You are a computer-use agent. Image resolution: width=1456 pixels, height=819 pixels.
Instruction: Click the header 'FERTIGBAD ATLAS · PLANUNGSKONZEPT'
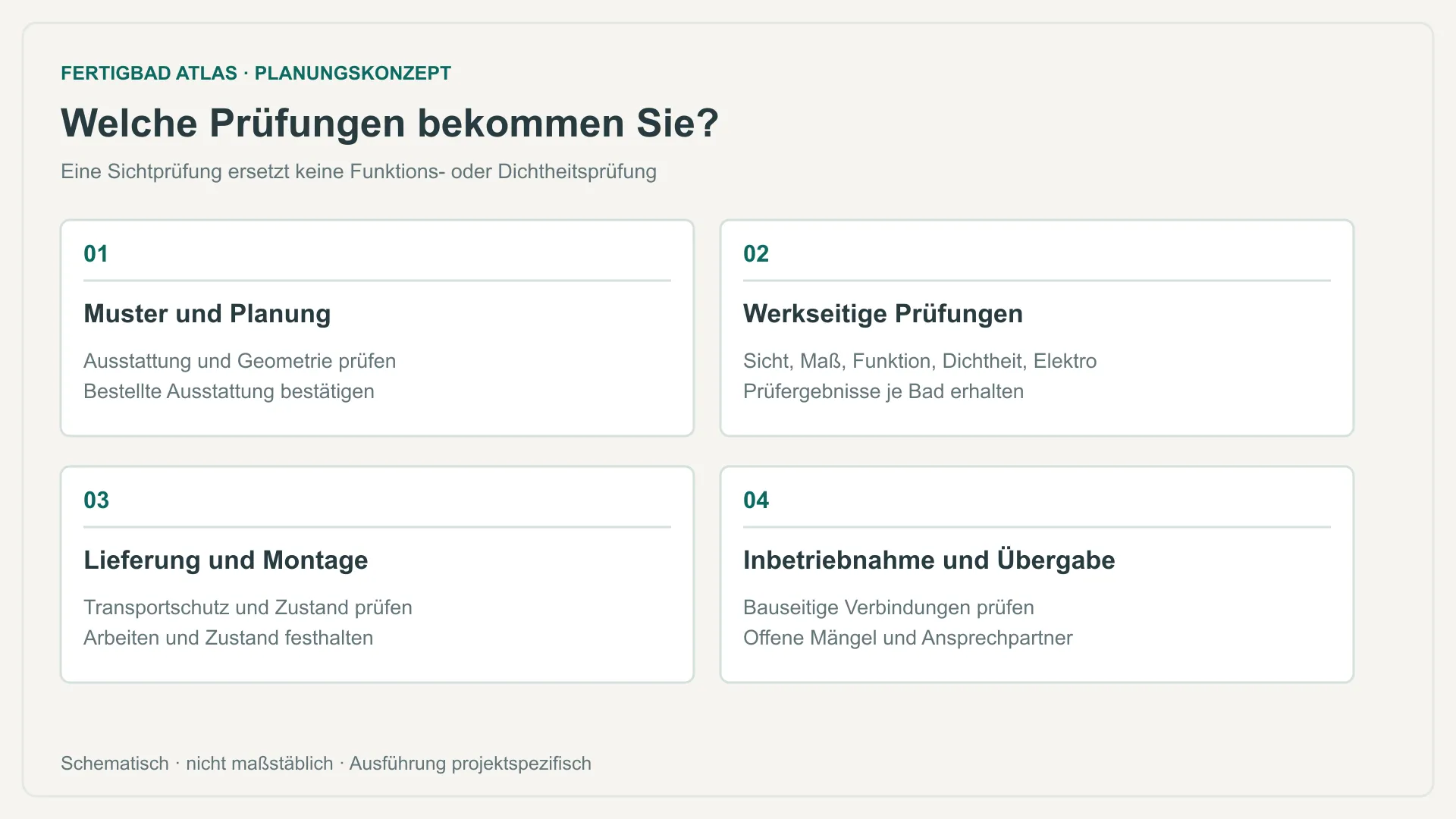pyautogui.click(x=256, y=74)
